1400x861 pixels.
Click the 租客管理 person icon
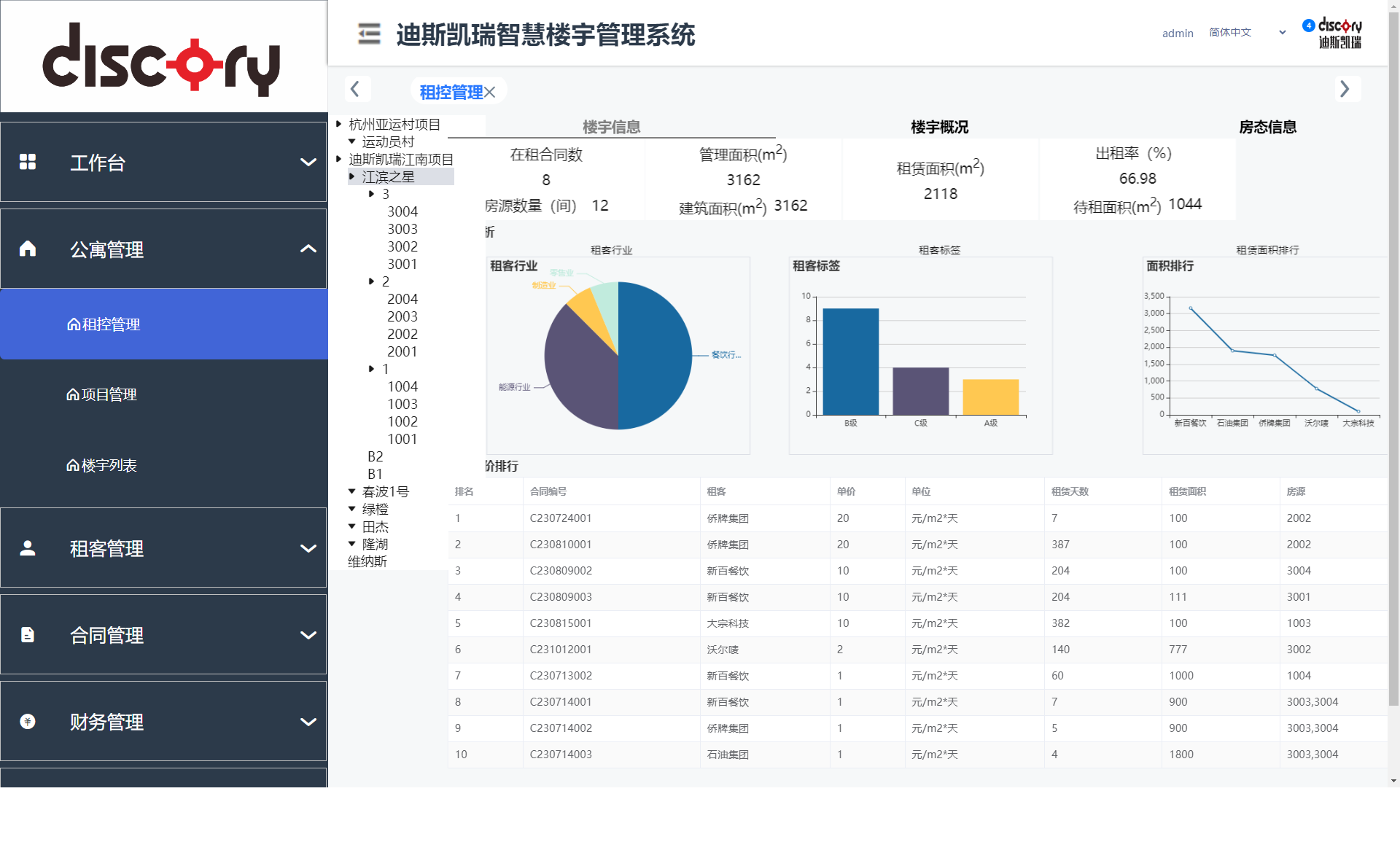point(28,548)
